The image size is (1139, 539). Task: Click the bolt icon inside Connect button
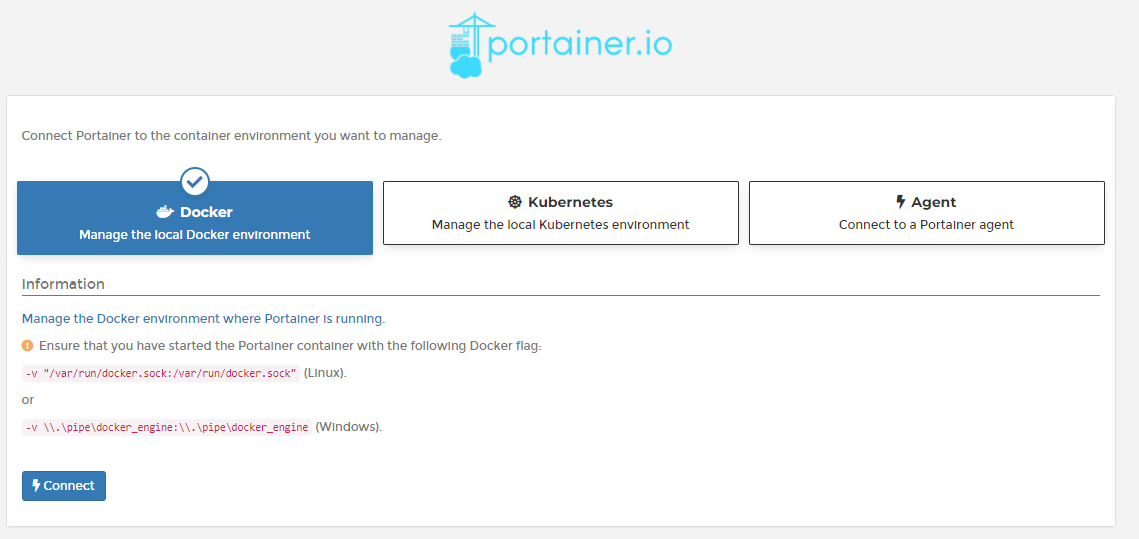coord(36,485)
